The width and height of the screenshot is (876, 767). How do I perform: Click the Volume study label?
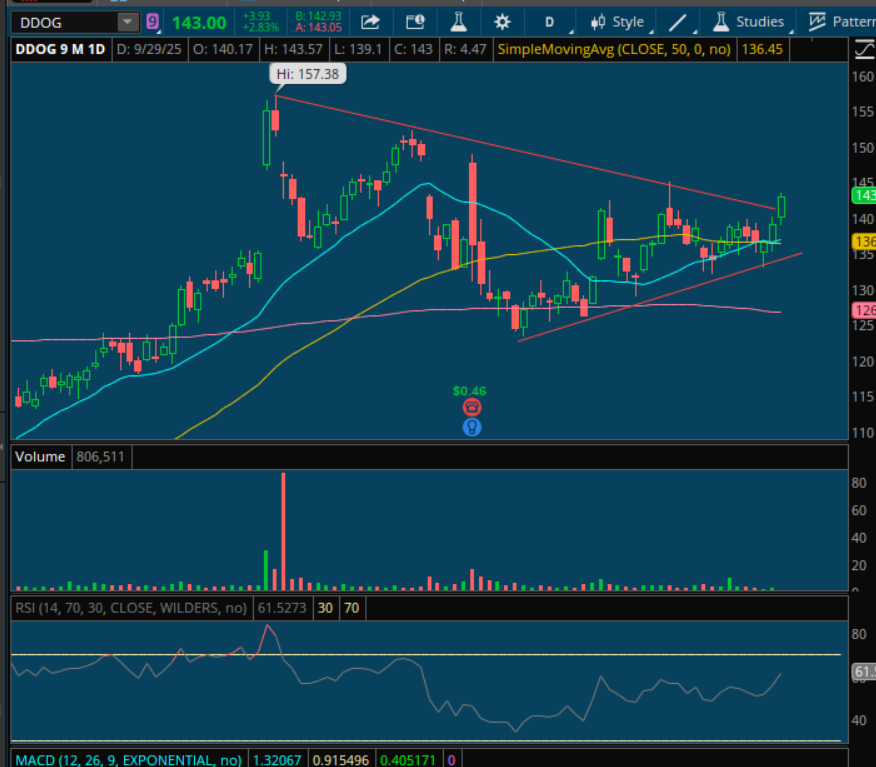pyautogui.click(x=40, y=457)
